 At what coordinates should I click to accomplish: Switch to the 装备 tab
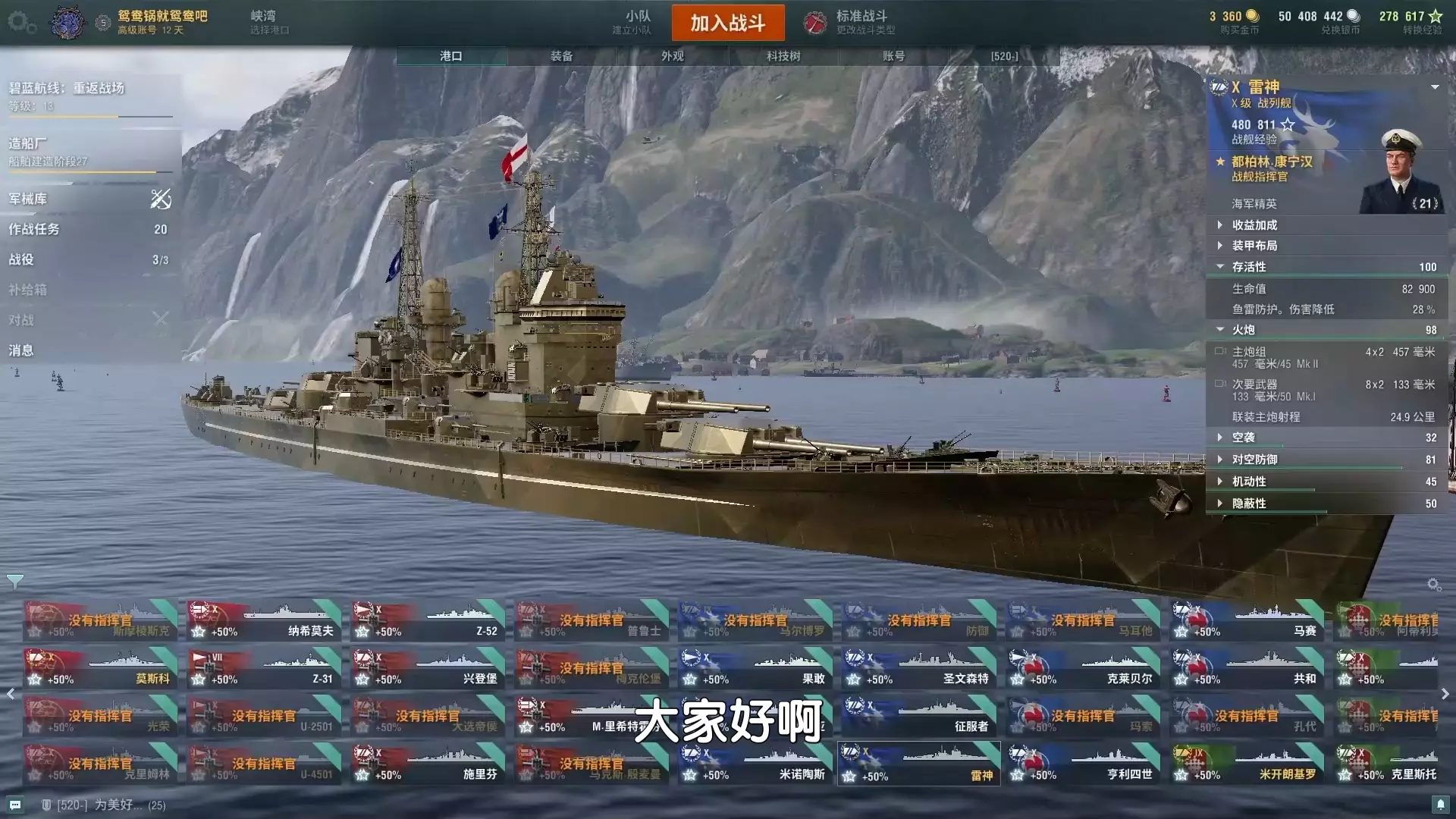tap(561, 56)
